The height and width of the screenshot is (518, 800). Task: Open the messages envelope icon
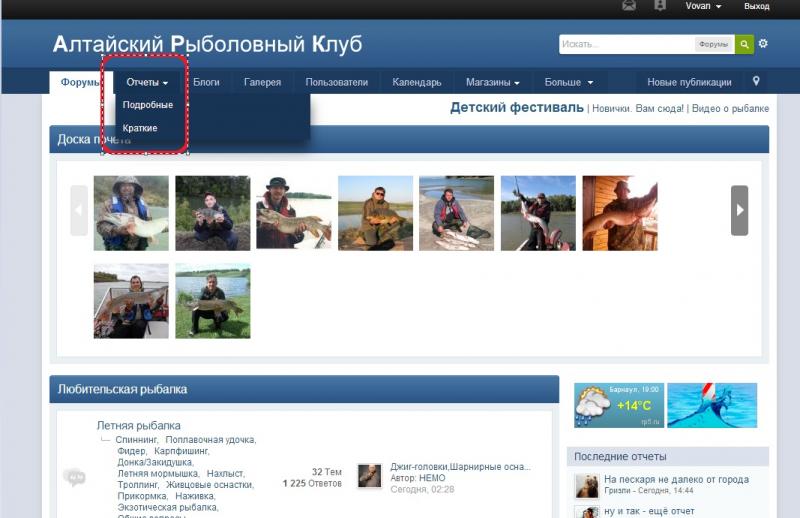click(x=629, y=6)
